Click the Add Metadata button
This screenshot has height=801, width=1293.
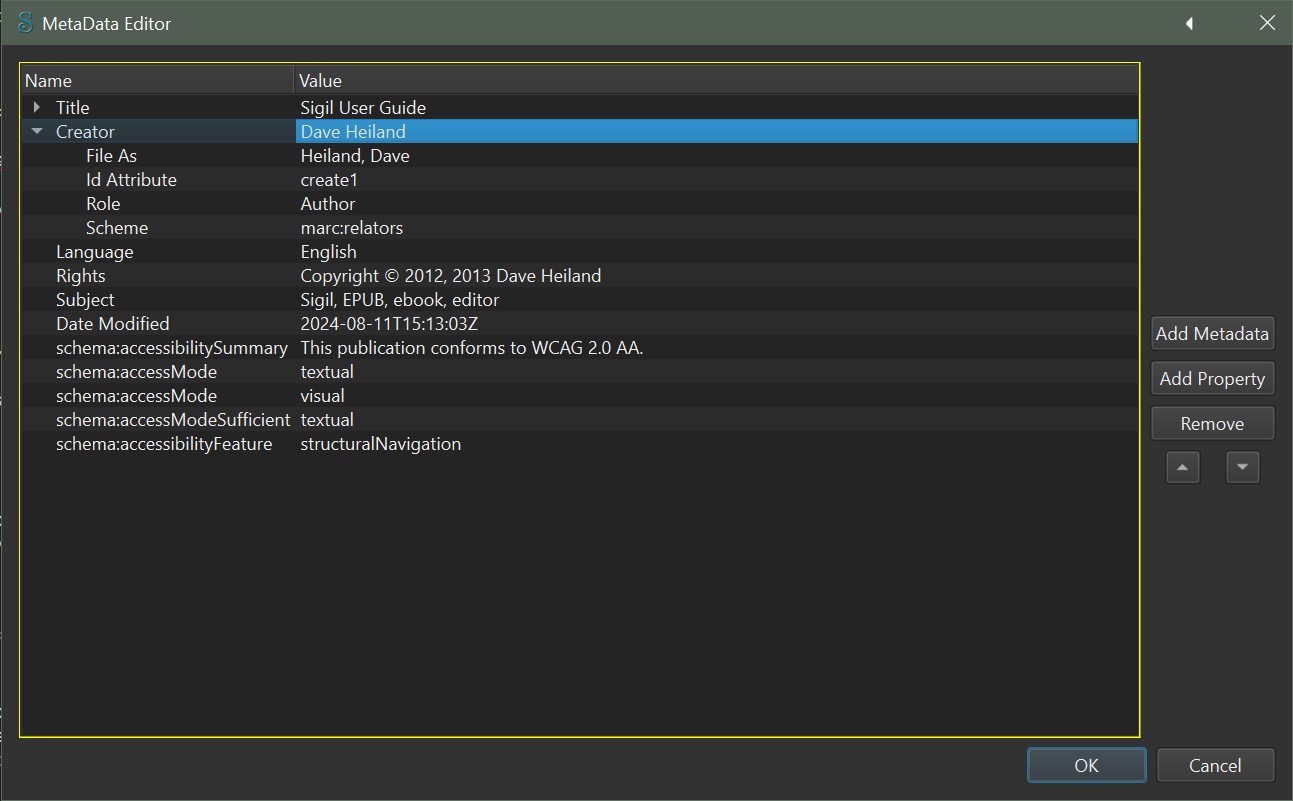(x=1212, y=334)
